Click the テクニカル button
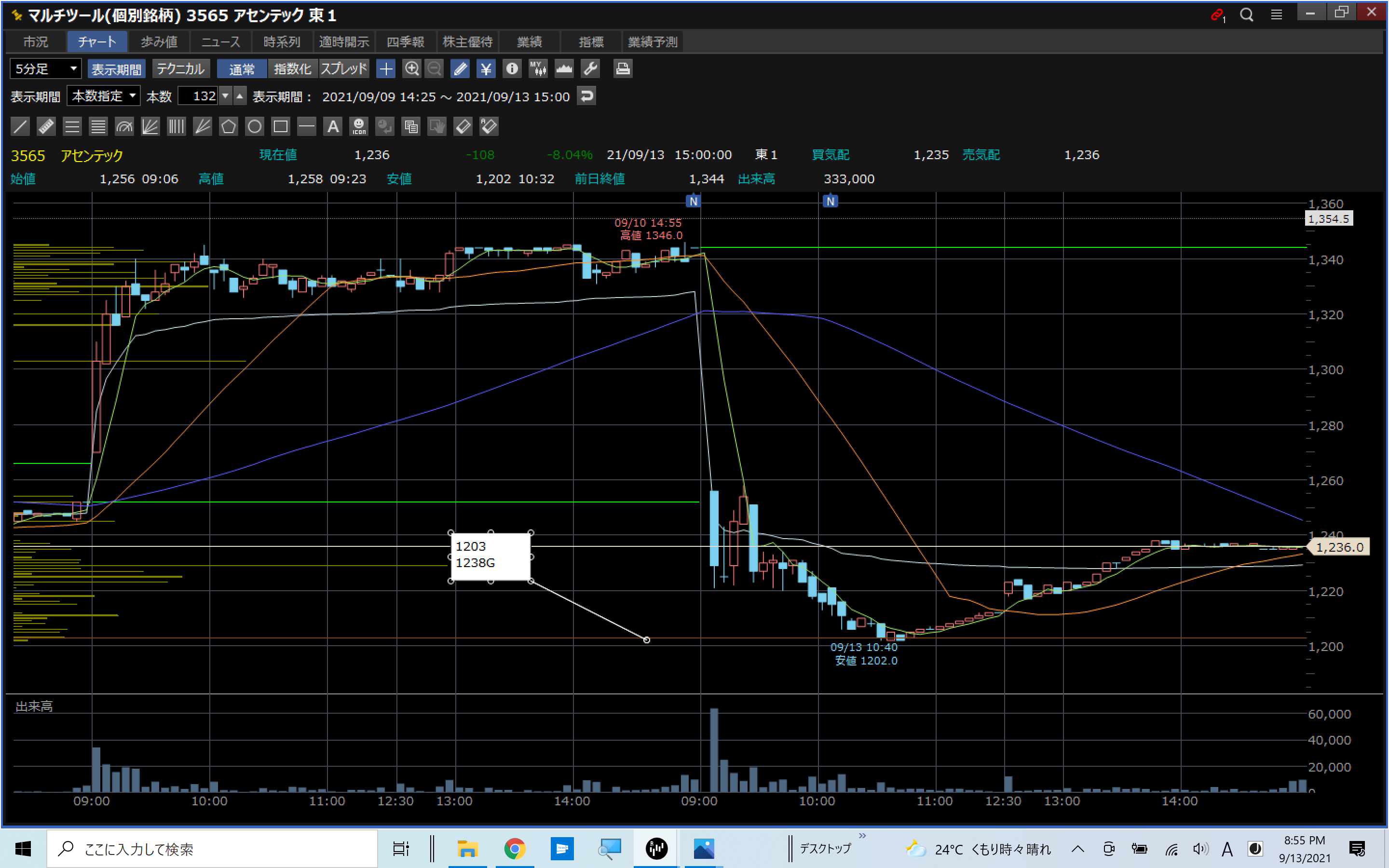This screenshot has width=1389, height=868. tap(181, 69)
